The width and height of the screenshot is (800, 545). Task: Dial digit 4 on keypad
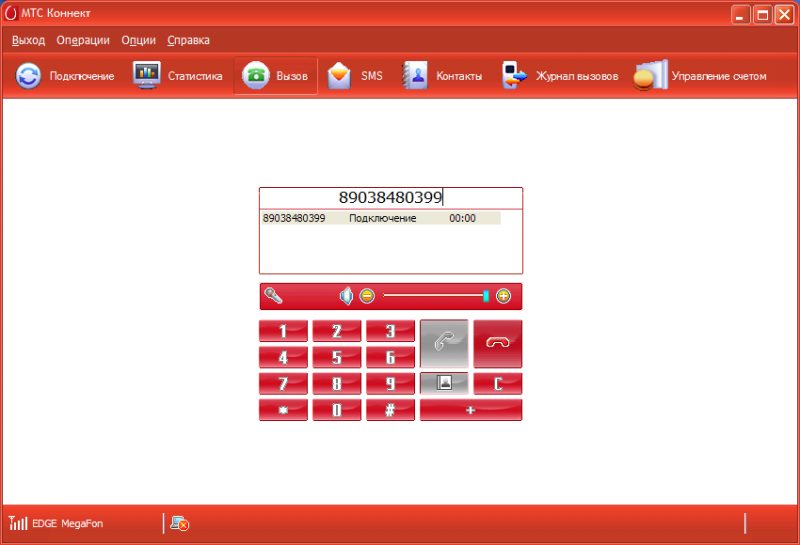(x=283, y=357)
